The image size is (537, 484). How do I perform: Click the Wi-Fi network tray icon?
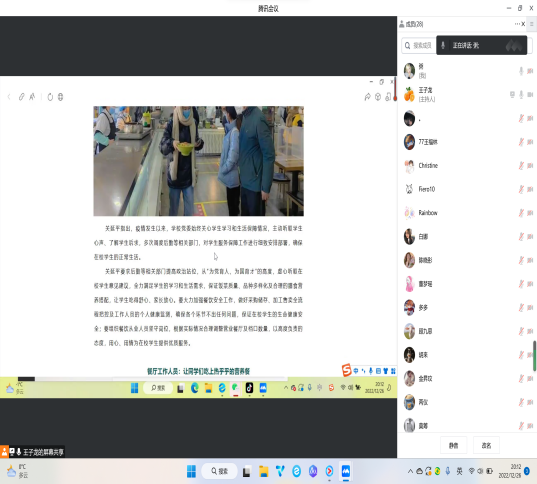(471, 471)
